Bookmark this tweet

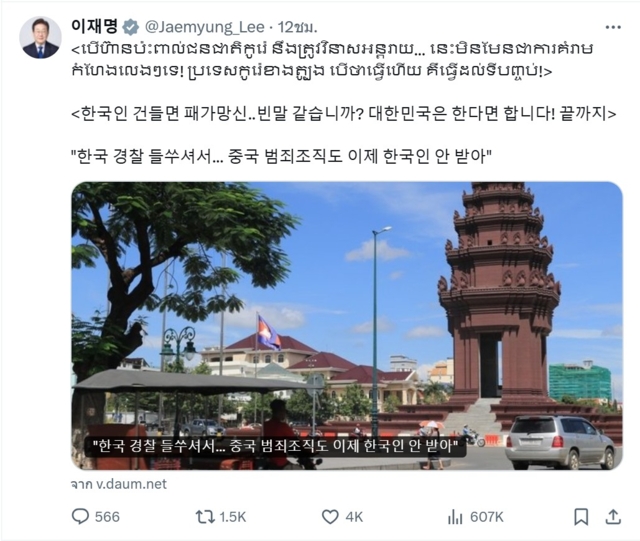tap(581, 517)
